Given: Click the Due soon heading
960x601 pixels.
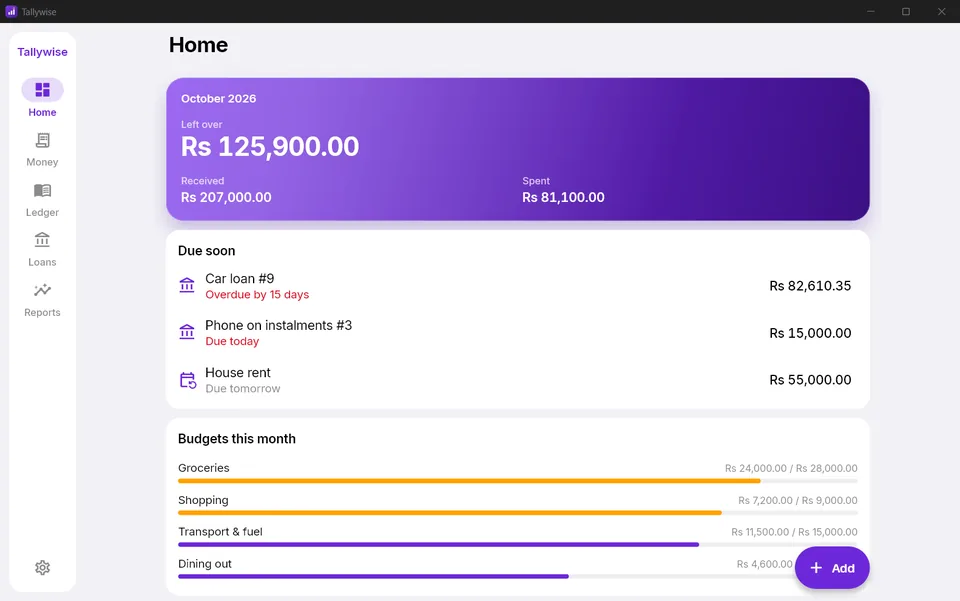Looking at the screenshot, I should 206,251.
